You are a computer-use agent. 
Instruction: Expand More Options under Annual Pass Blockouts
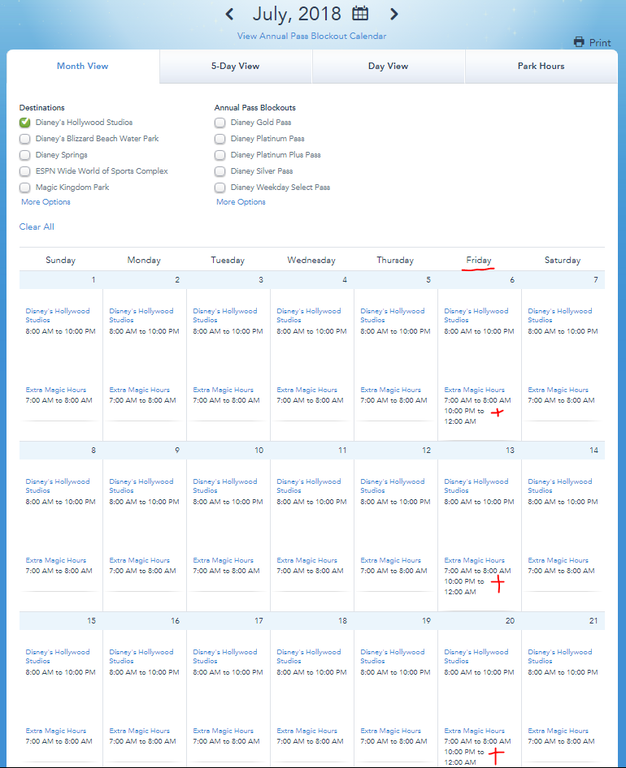coord(241,202)
